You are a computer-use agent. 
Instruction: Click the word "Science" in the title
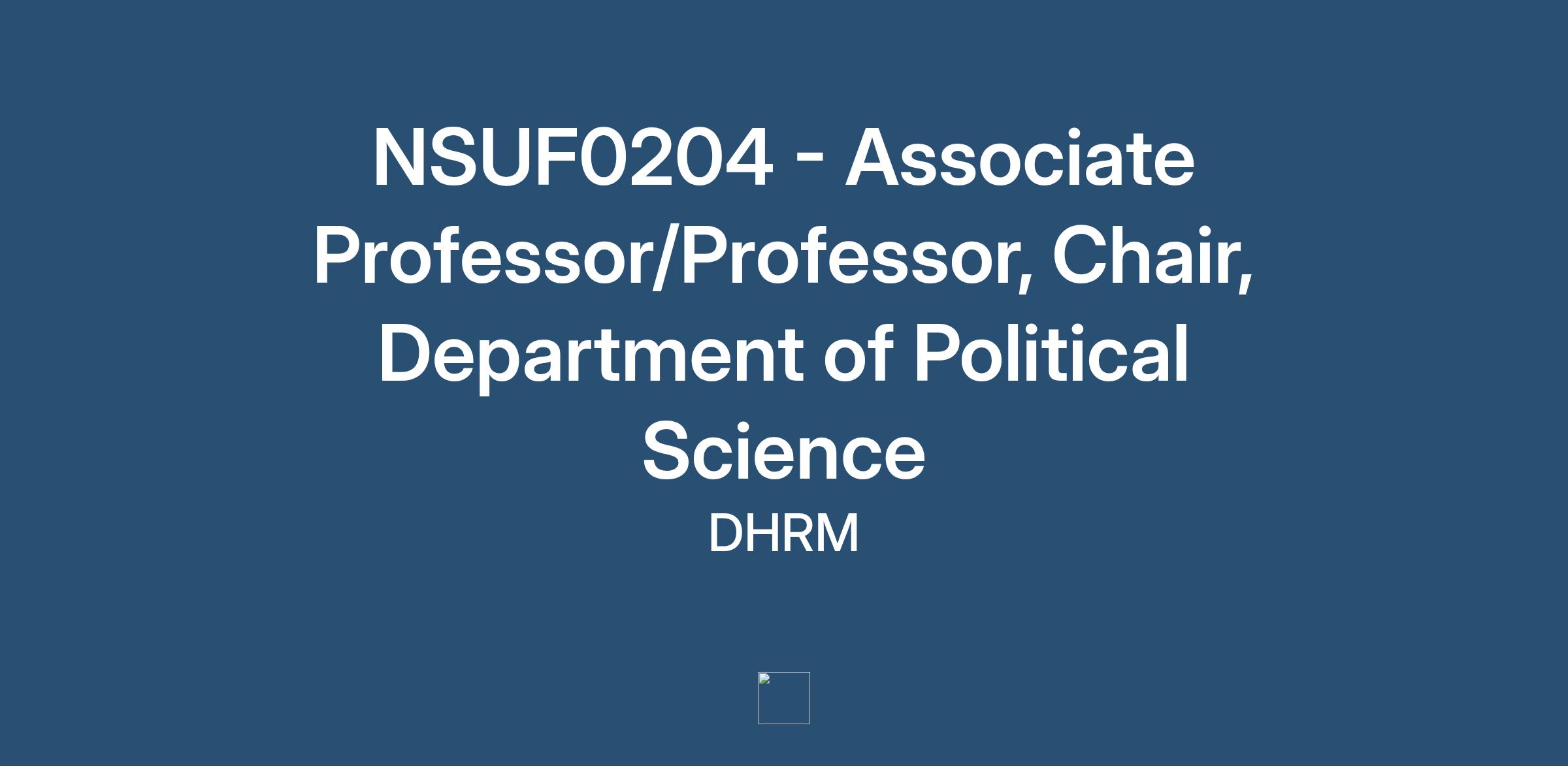point(783,452)
